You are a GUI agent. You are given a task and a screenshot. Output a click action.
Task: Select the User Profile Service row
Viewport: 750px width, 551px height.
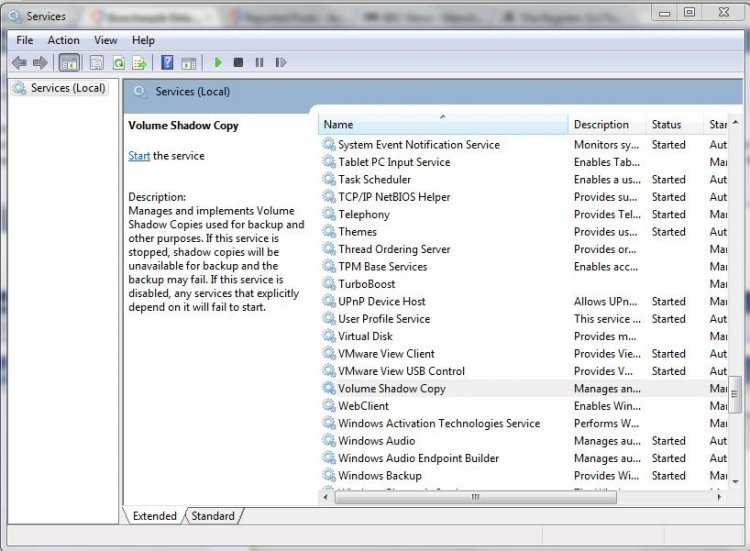[524, 319]
